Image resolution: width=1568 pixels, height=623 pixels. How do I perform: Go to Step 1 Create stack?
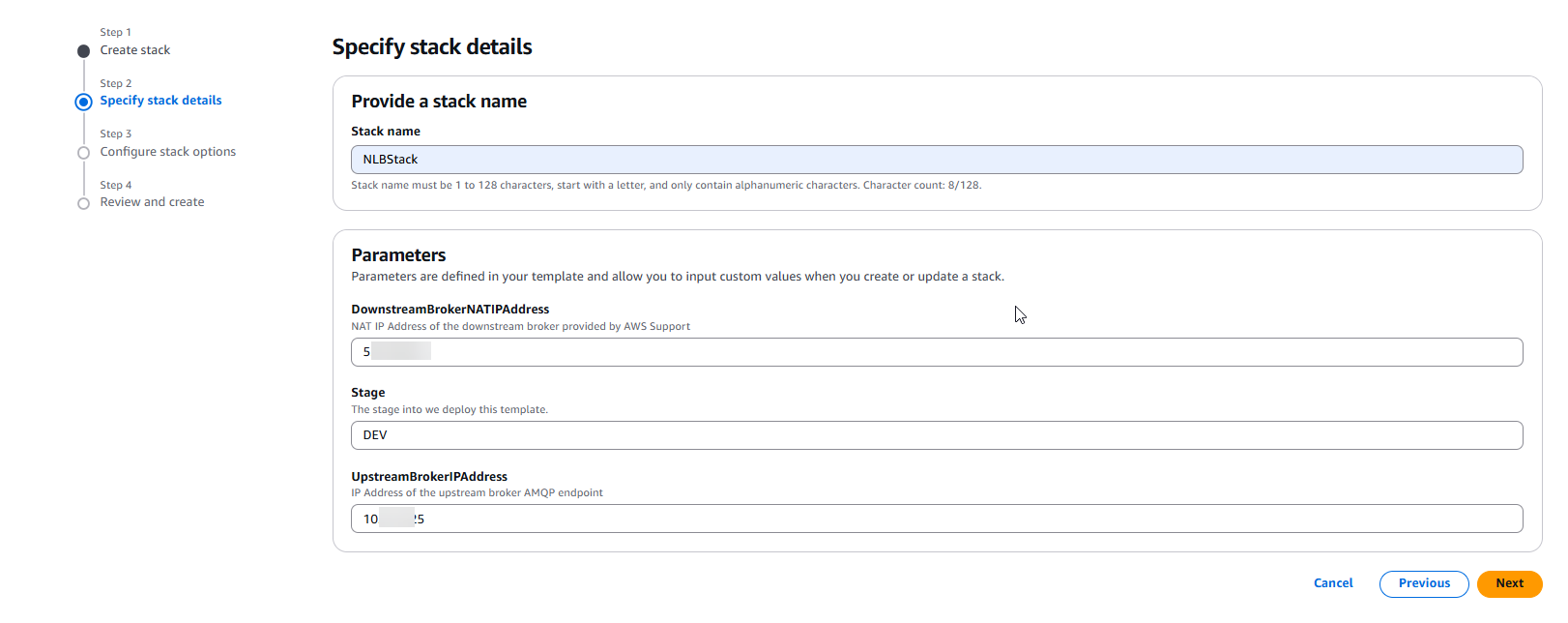pos(135,50)
